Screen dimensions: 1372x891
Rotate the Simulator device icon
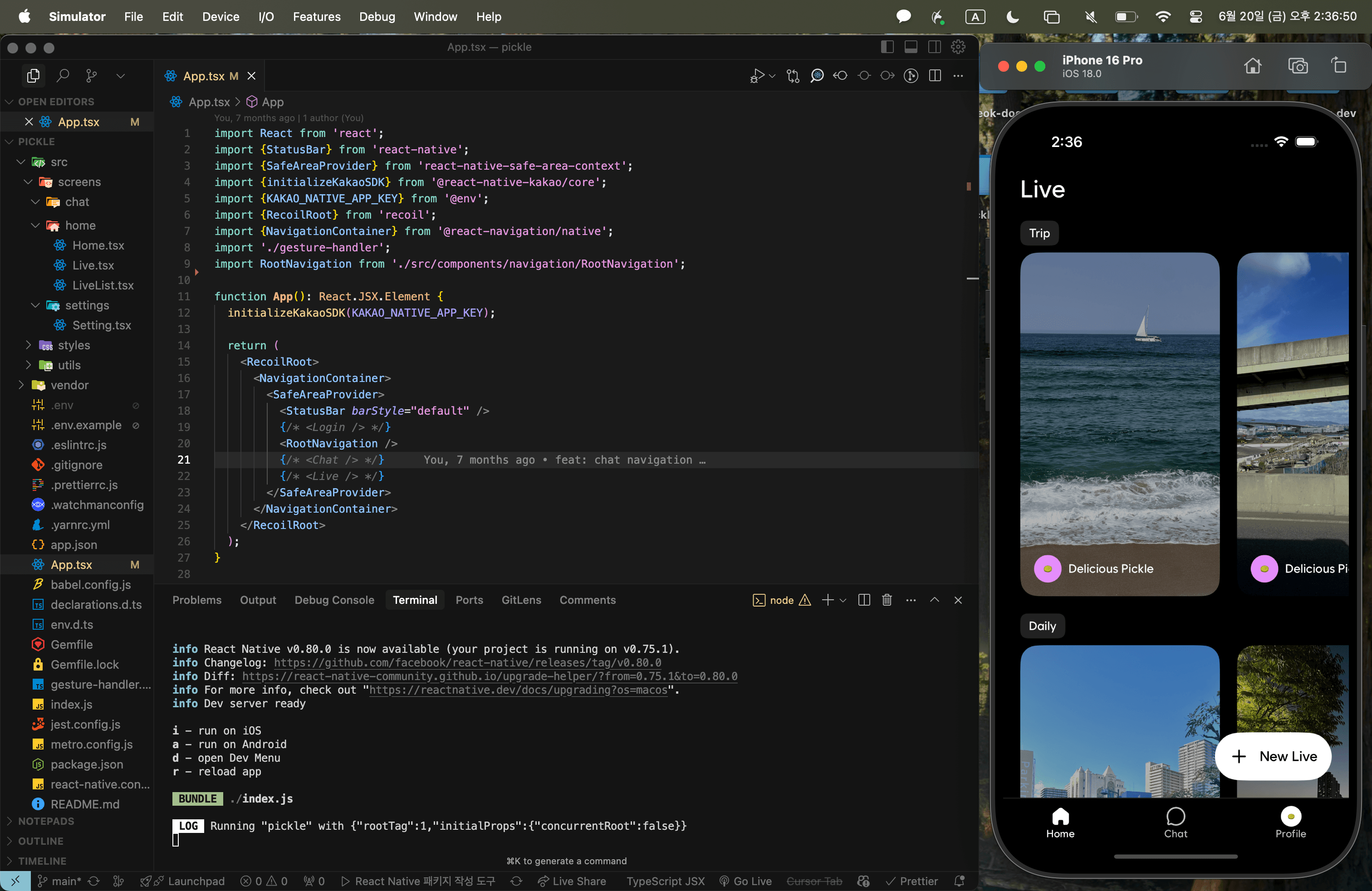pyautogui.click(x=1338, y=66)
